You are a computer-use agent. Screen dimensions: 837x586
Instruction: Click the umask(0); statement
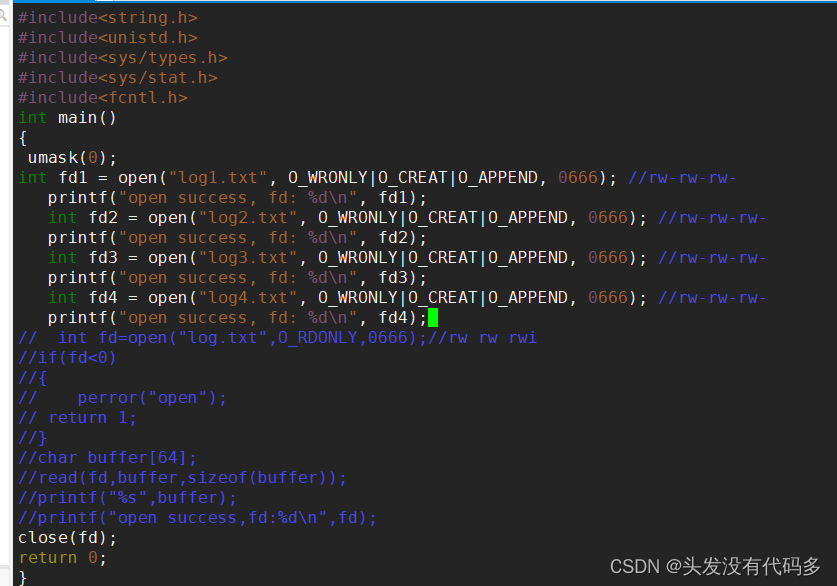72,158
